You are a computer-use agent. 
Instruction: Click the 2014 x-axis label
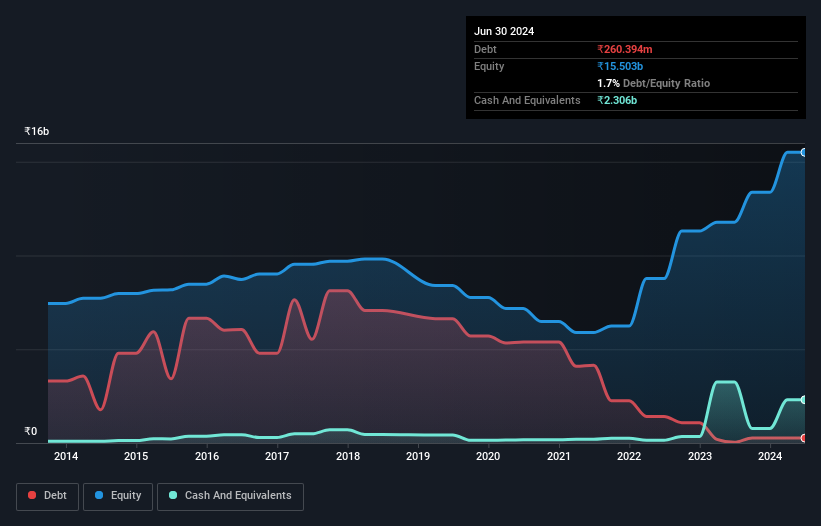[66, 456]
